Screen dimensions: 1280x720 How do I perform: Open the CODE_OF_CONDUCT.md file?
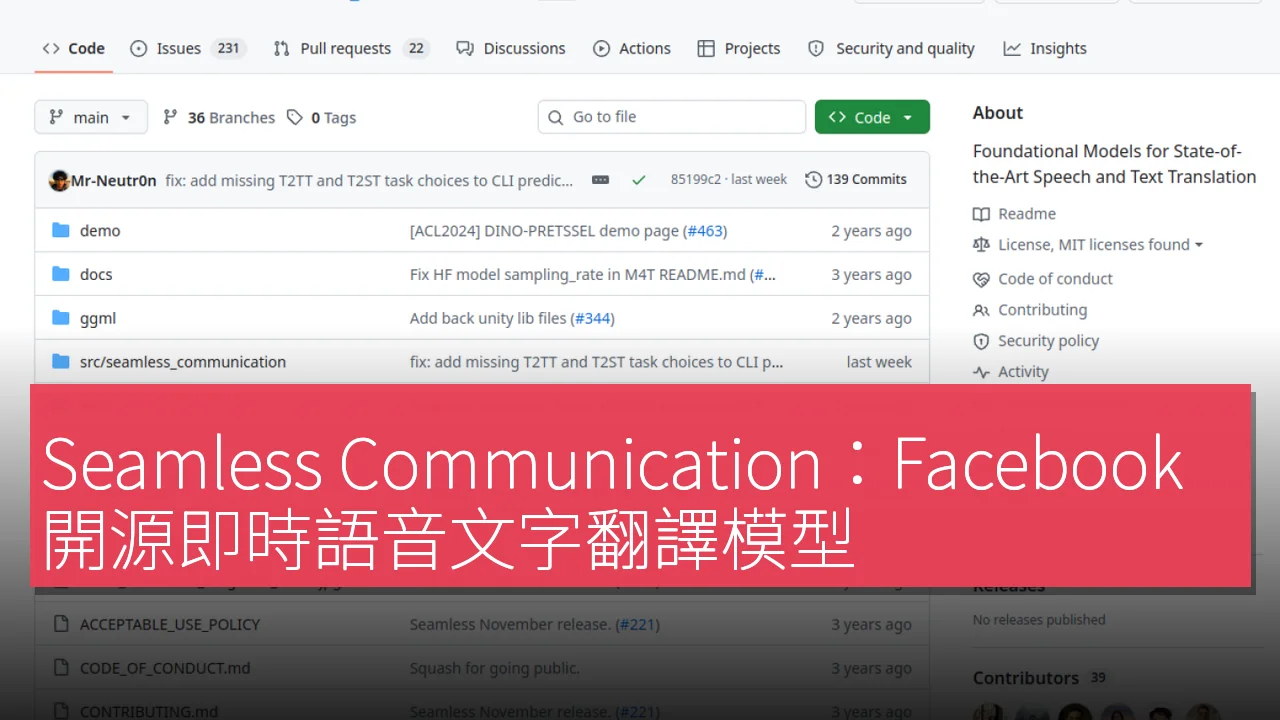(x=165, y=668)
